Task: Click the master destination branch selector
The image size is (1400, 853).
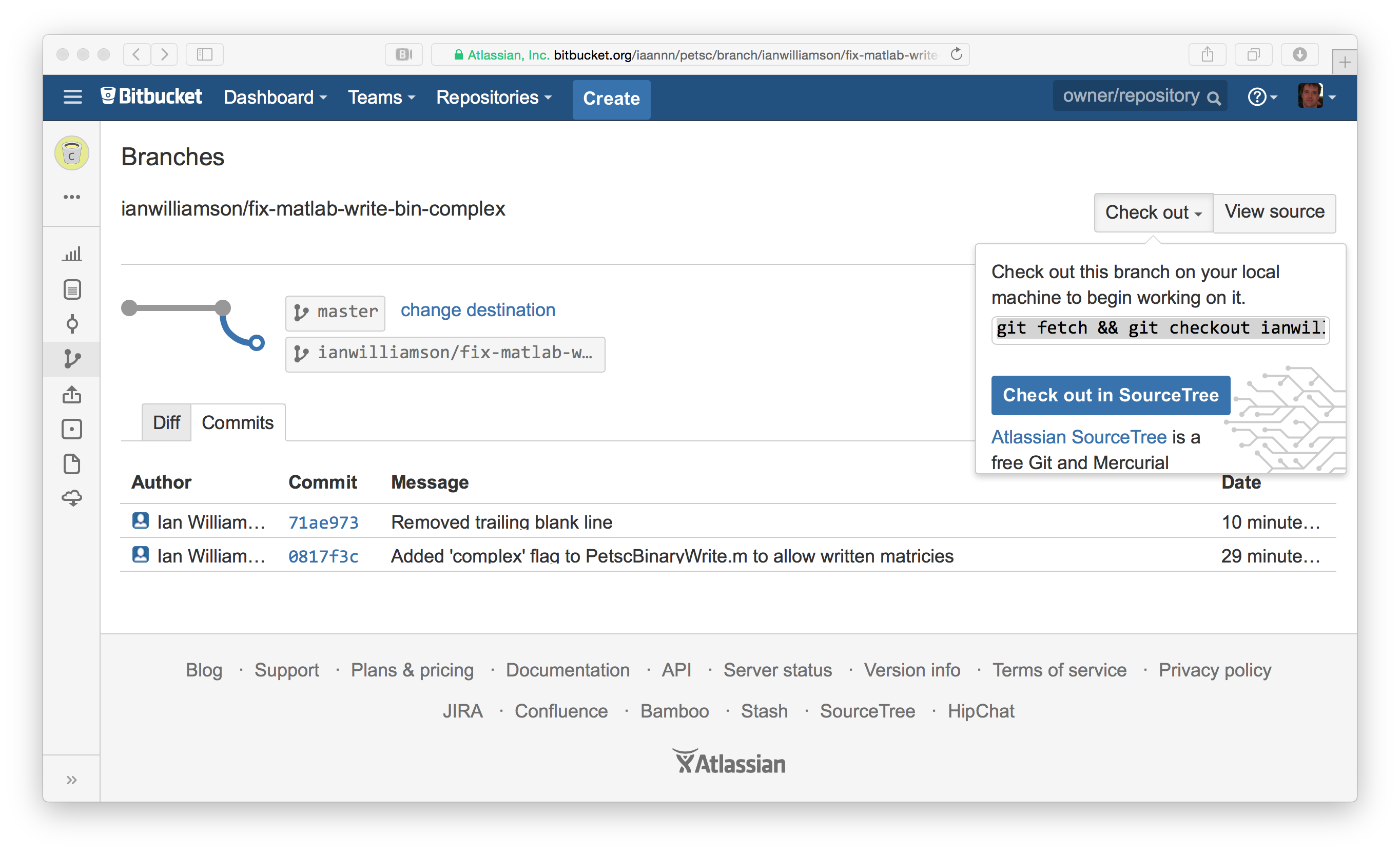Action: tap(335, 313)
